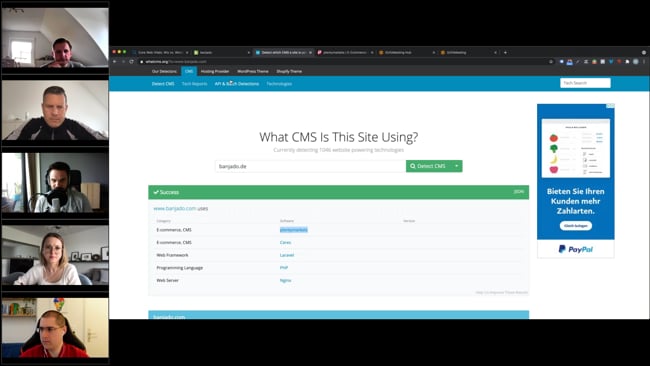Open Hosting Provider detector

click(215, 71)
